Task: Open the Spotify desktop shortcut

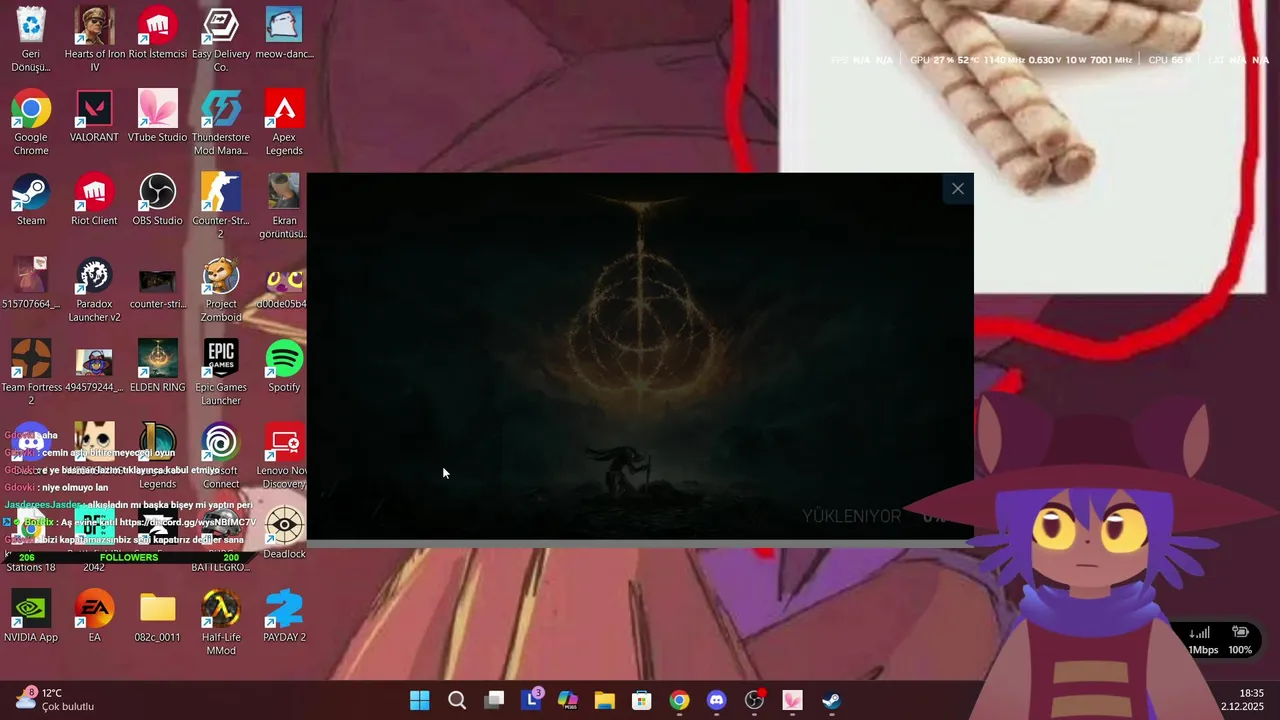Action: pyautogui.click(x=284, y=367)
